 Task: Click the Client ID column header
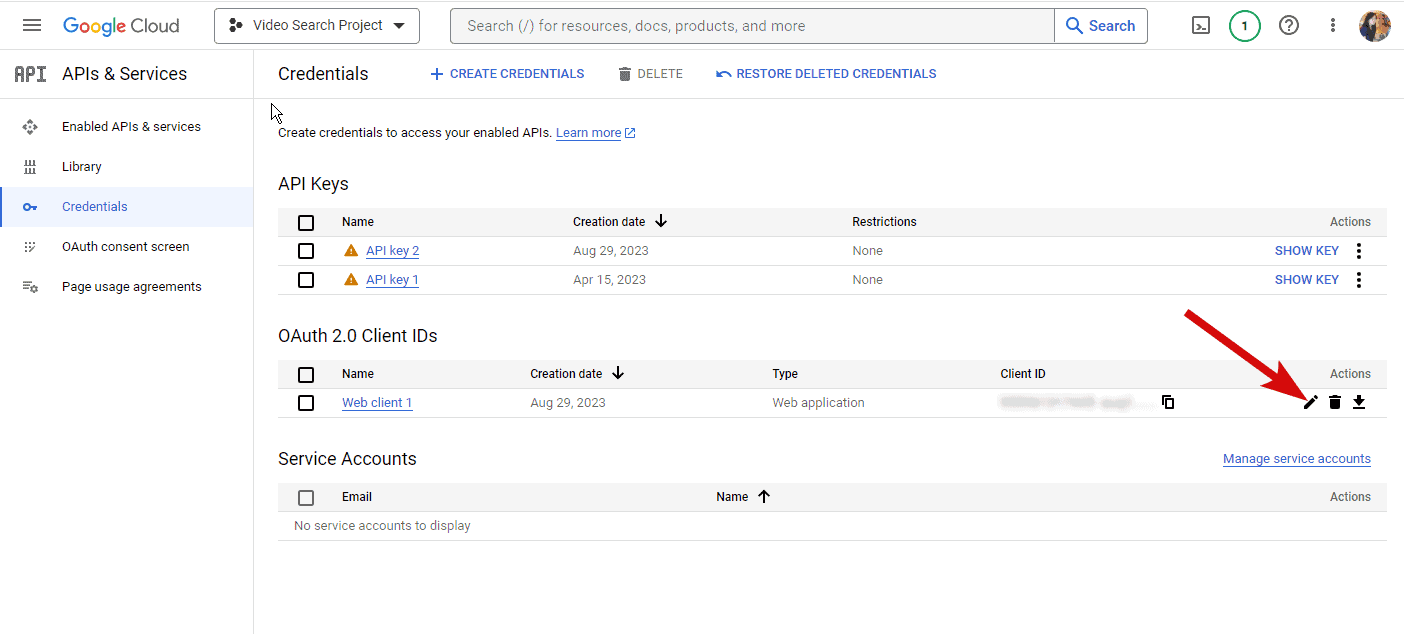coord(1023,374)
